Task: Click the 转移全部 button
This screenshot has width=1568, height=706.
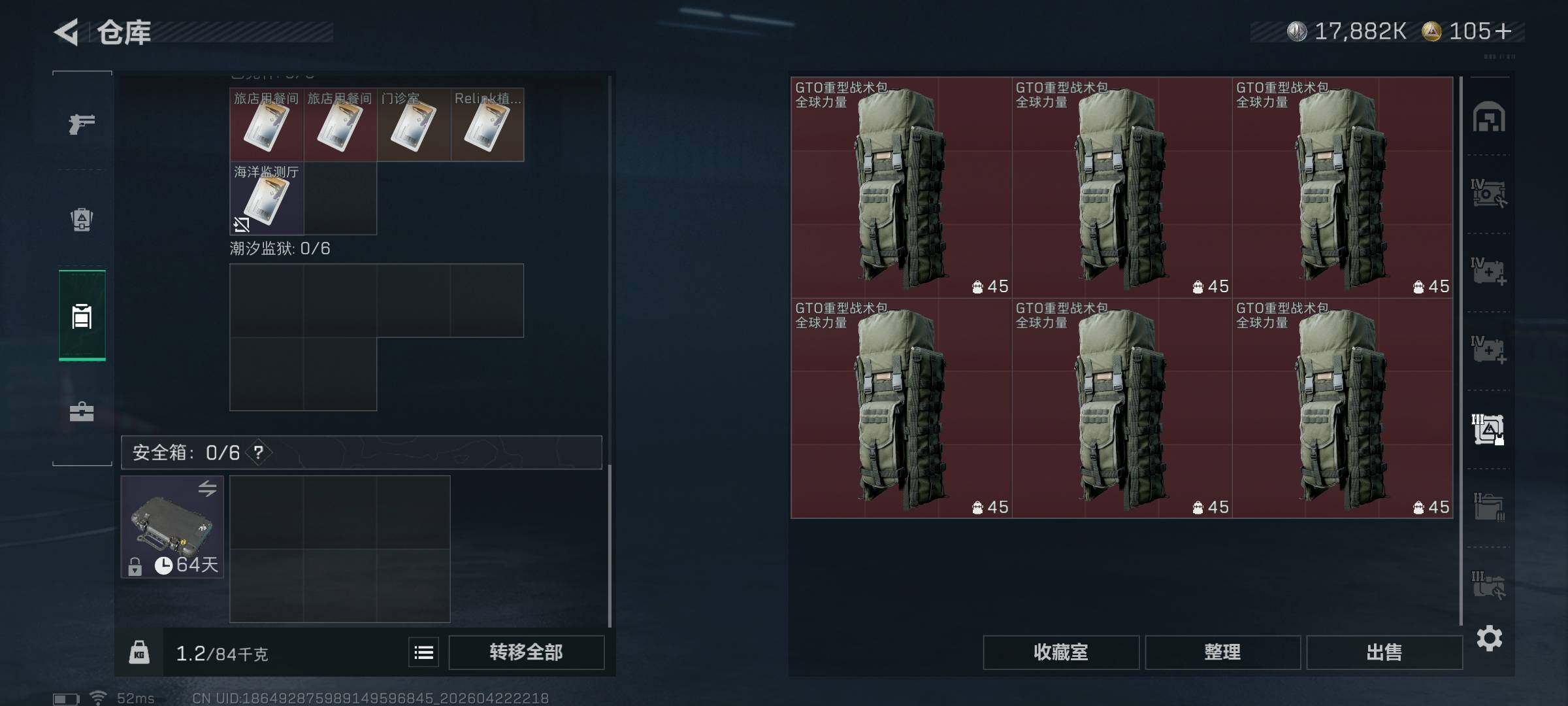Action: coord(526,652)
